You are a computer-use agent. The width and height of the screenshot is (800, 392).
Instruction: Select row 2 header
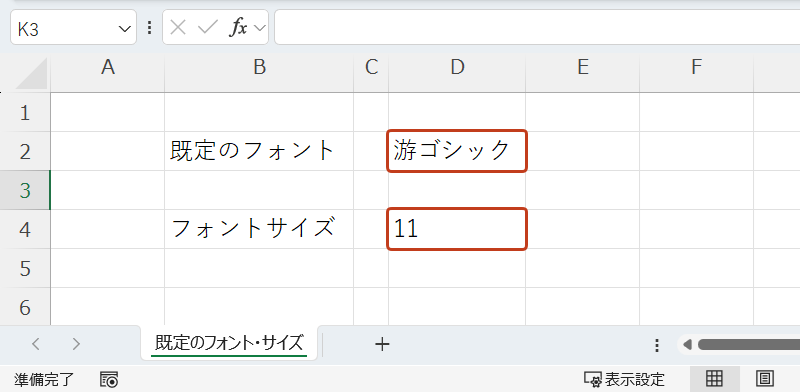click(25, 151)
